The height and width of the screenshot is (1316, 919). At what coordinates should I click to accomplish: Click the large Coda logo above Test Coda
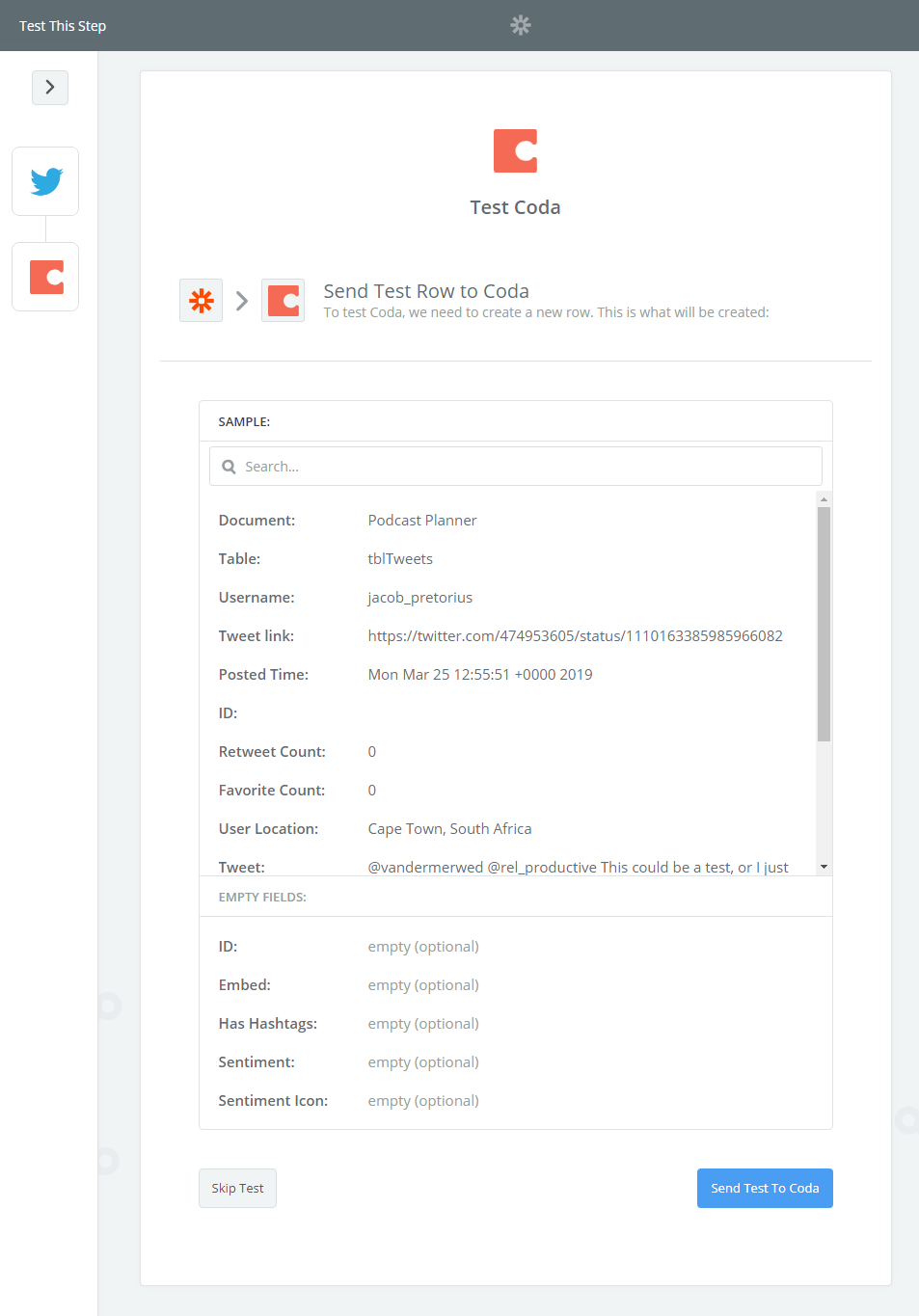515,151
